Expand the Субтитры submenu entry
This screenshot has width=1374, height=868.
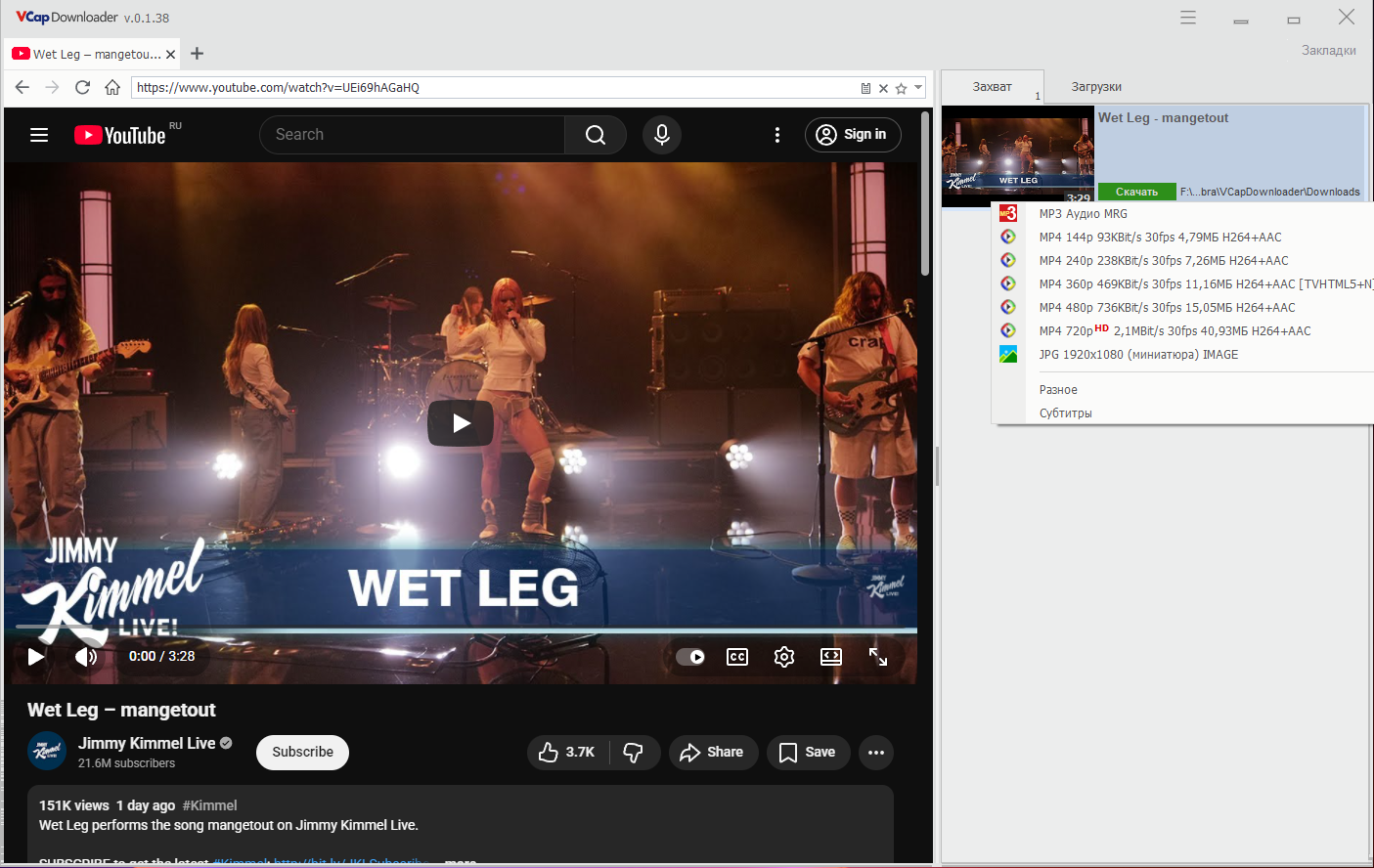tap(1065, 413)
